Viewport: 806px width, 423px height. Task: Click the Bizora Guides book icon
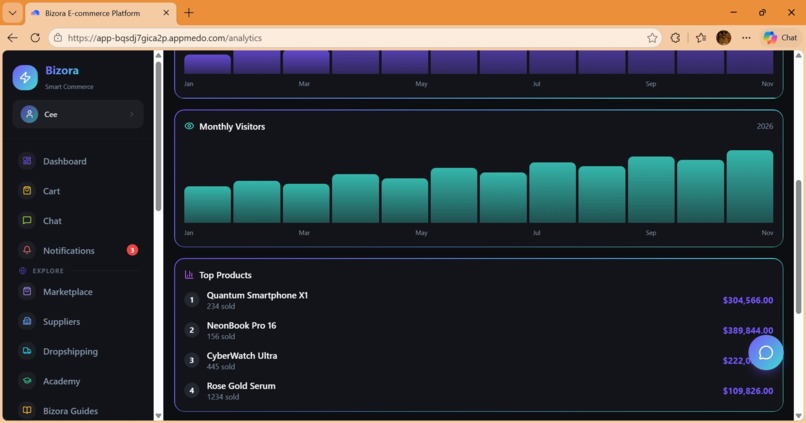click(x=27, y=411)
